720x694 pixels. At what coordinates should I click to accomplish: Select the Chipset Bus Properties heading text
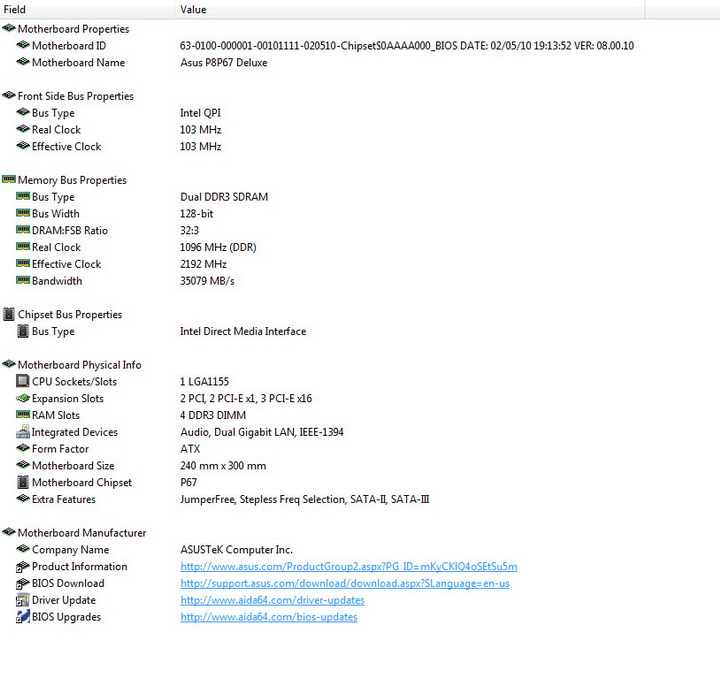click(70, 315)
